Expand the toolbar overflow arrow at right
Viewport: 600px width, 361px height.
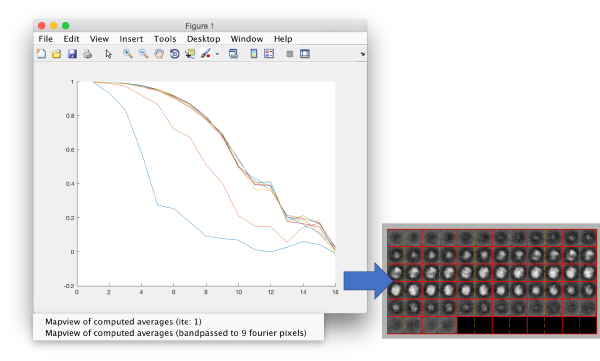362,54
